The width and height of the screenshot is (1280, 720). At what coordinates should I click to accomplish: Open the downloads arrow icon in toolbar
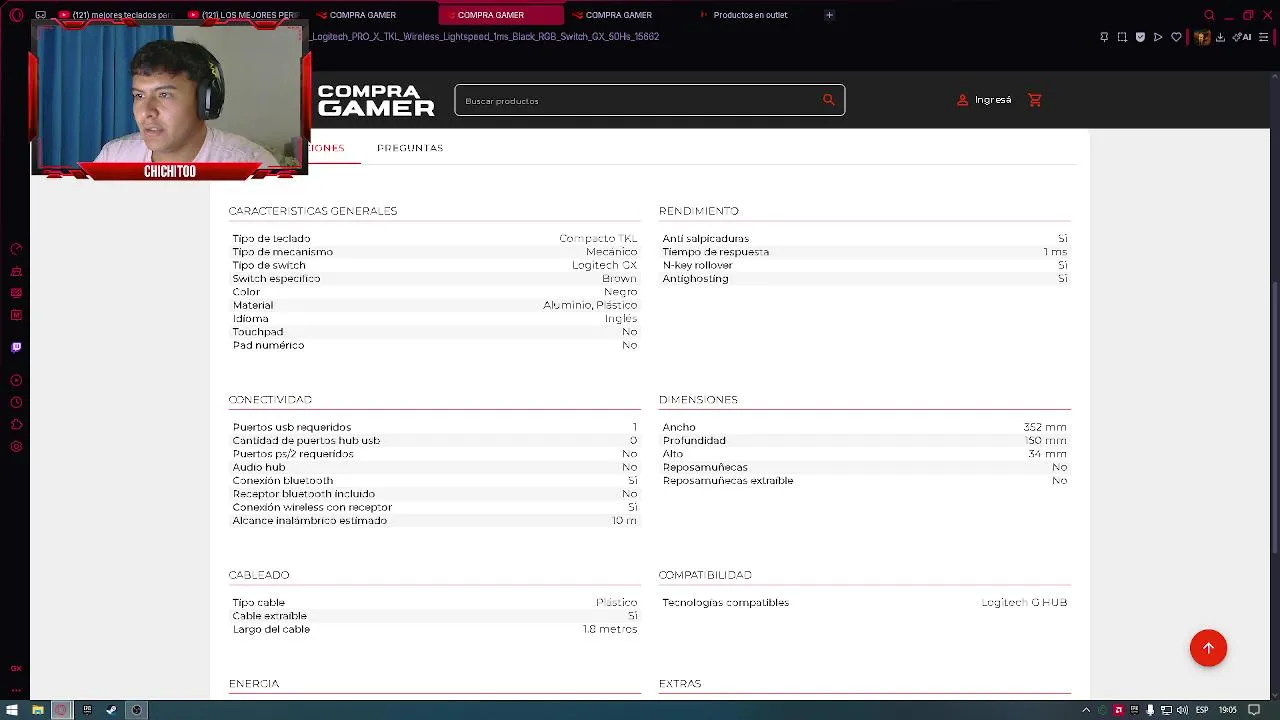click(x=1220, y=37)
